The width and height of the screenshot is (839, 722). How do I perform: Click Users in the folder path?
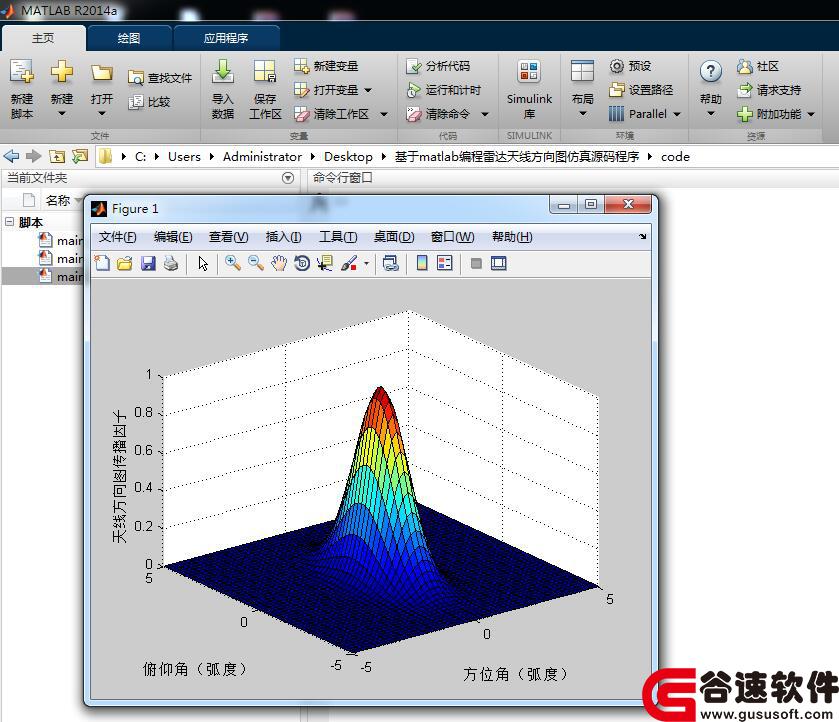184,157
